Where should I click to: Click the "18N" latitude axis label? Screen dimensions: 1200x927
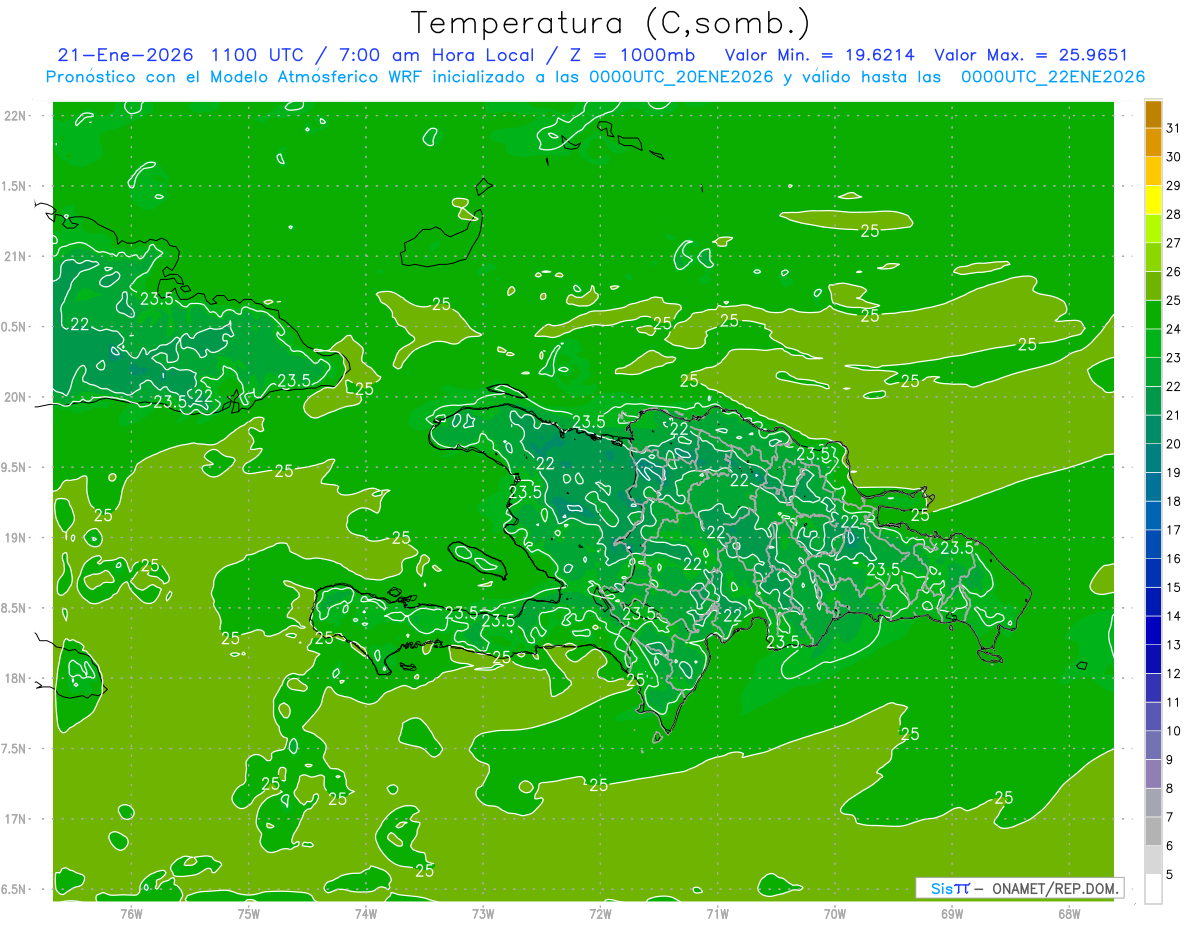(14, 678)
